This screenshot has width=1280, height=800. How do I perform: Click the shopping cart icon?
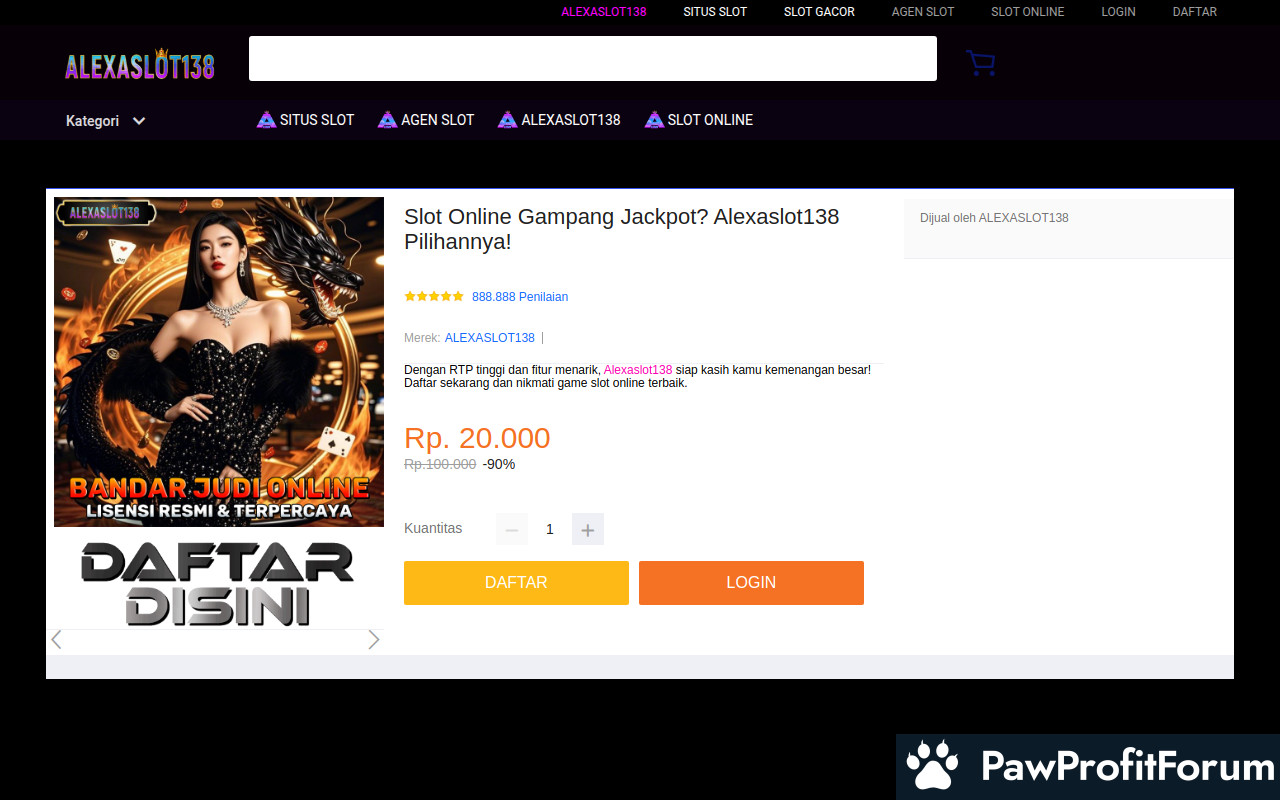click(980, 63)
